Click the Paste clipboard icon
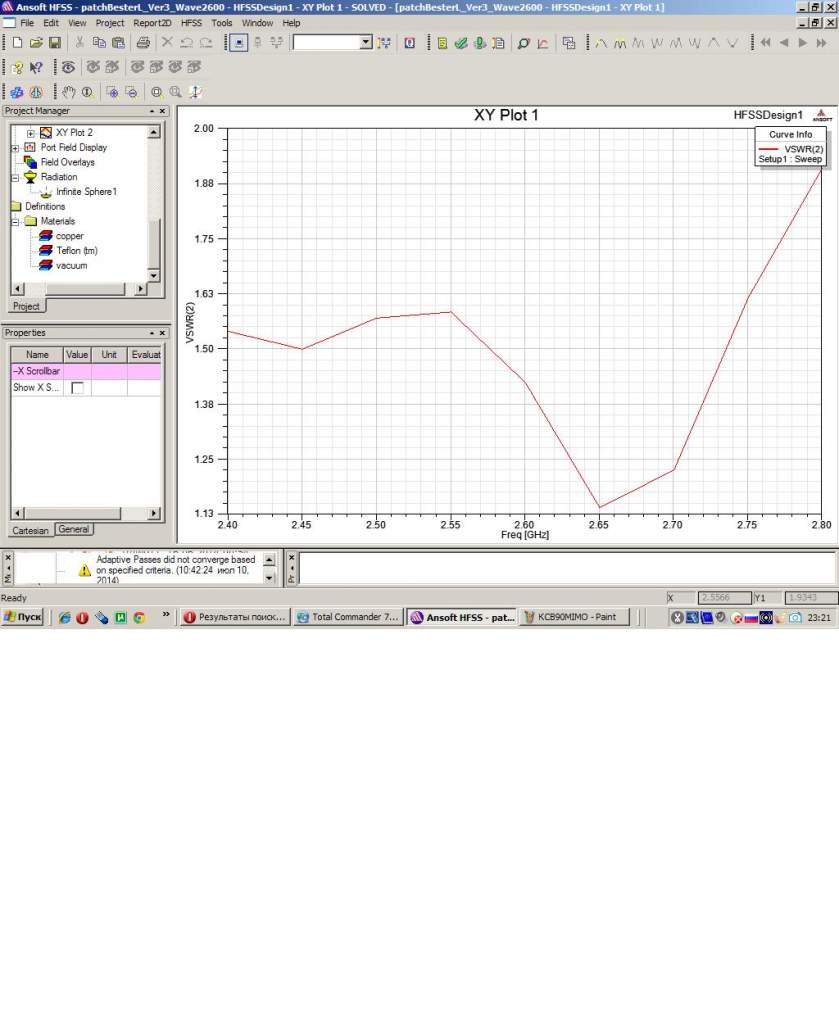The width and height of the screenshot is (839, 1024). [118, 43]
